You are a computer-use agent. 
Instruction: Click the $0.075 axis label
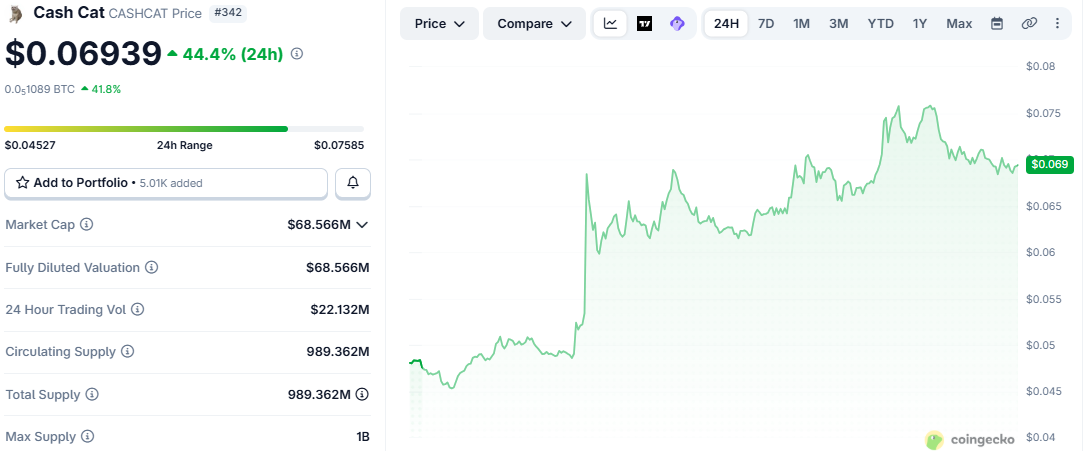pyautogui.click(x=1044, y=113)
